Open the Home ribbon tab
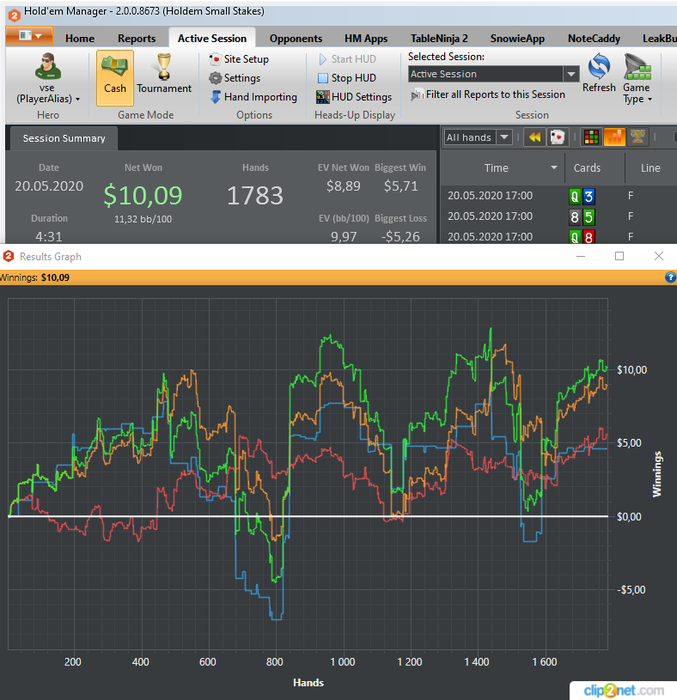677x700 pixels. tap(80, 38)
